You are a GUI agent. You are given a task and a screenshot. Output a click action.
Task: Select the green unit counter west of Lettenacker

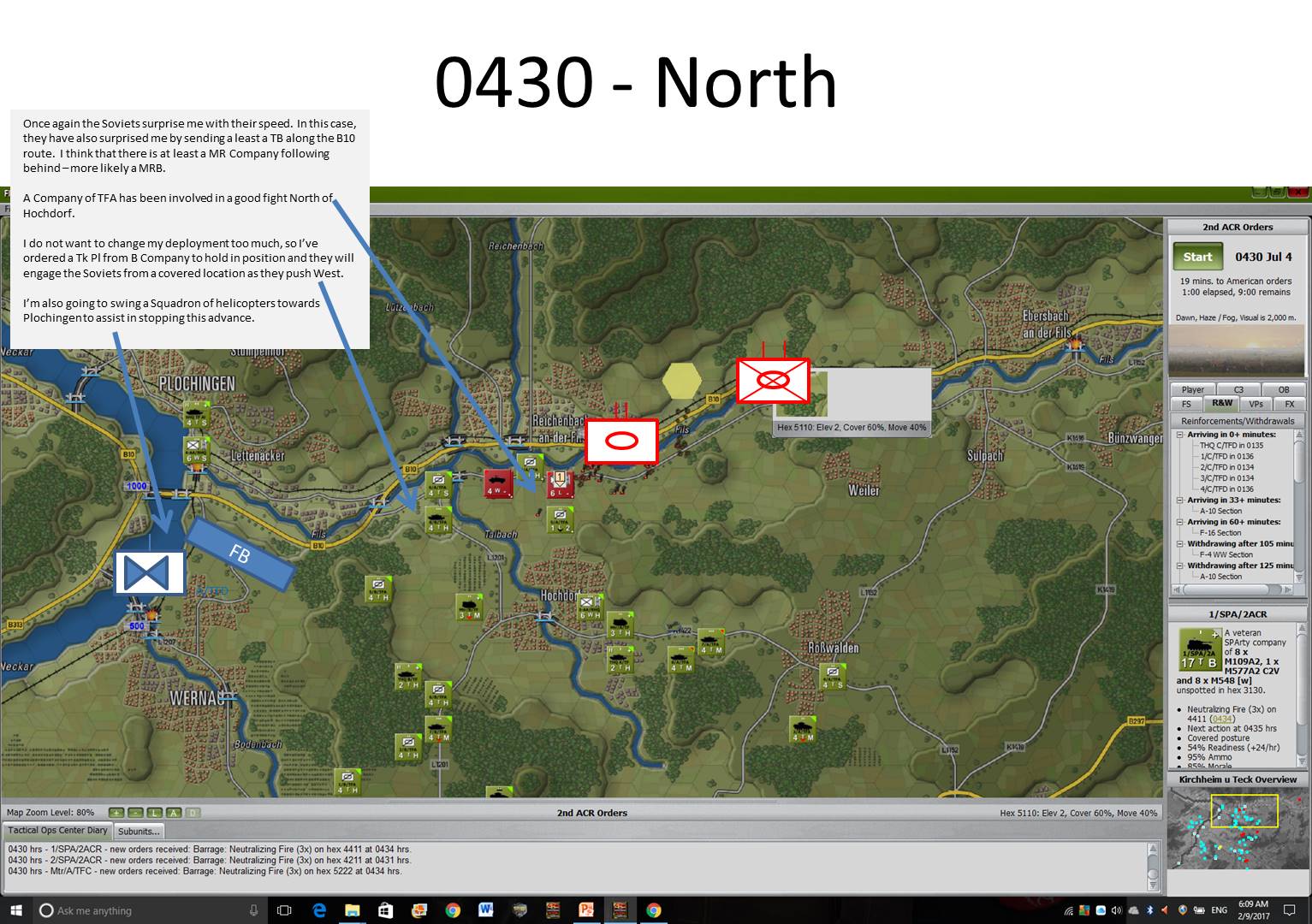tap(196, 450)
